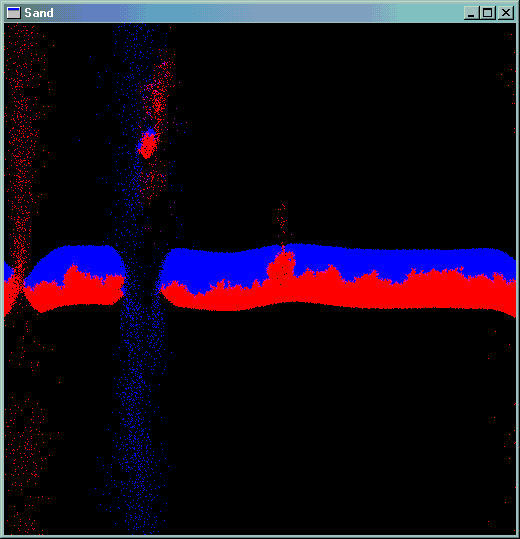Click the falling red oval blob with blue cap
This screenshot has height=539, width=520.
coord(148,144)
